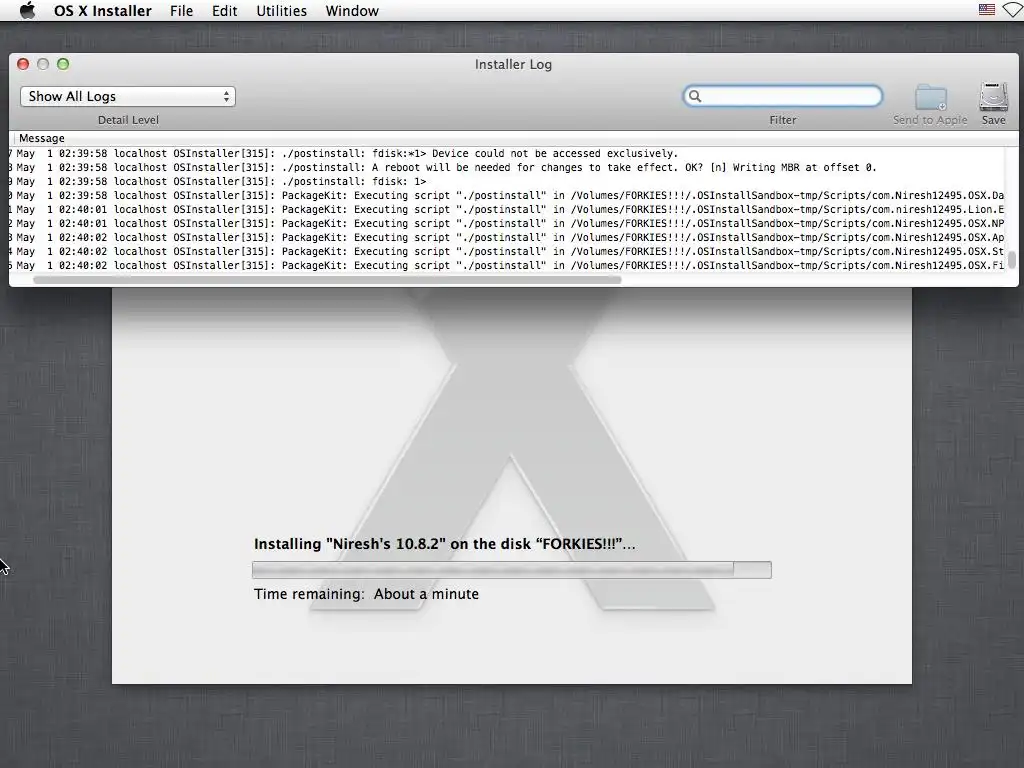The height and width of the screenshot is (768, 1024).
Task: Click the US flag input source icon
Action: 987,10
